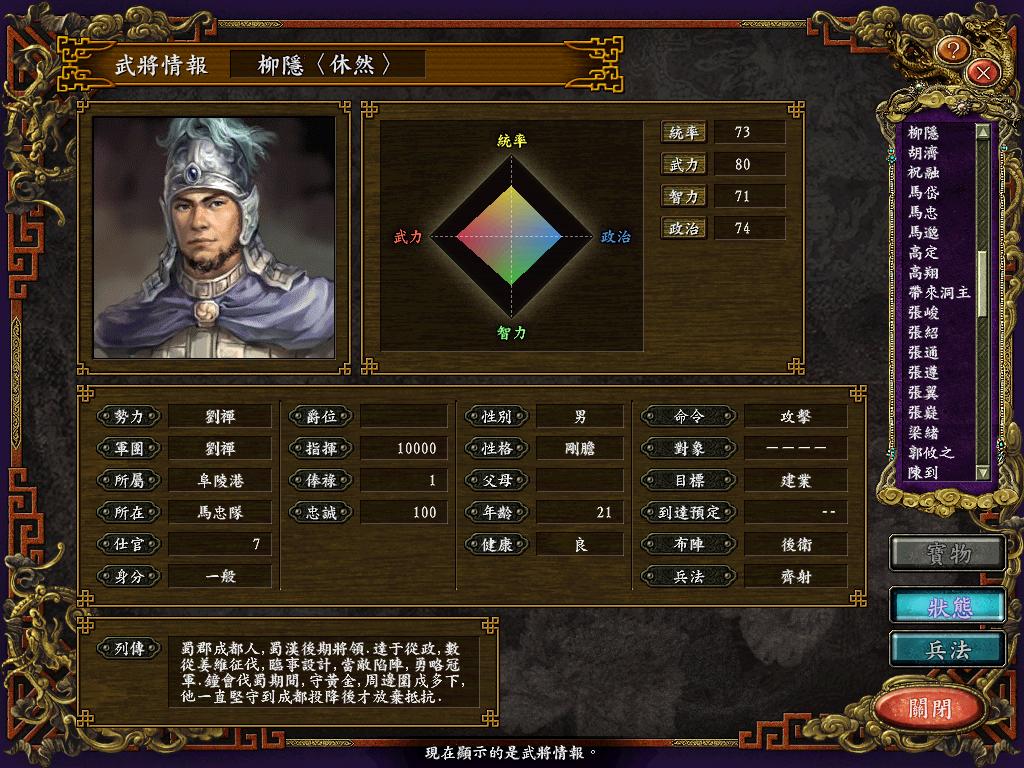
Task: Click the officer list scrollbar thumb
Action: 982,285
